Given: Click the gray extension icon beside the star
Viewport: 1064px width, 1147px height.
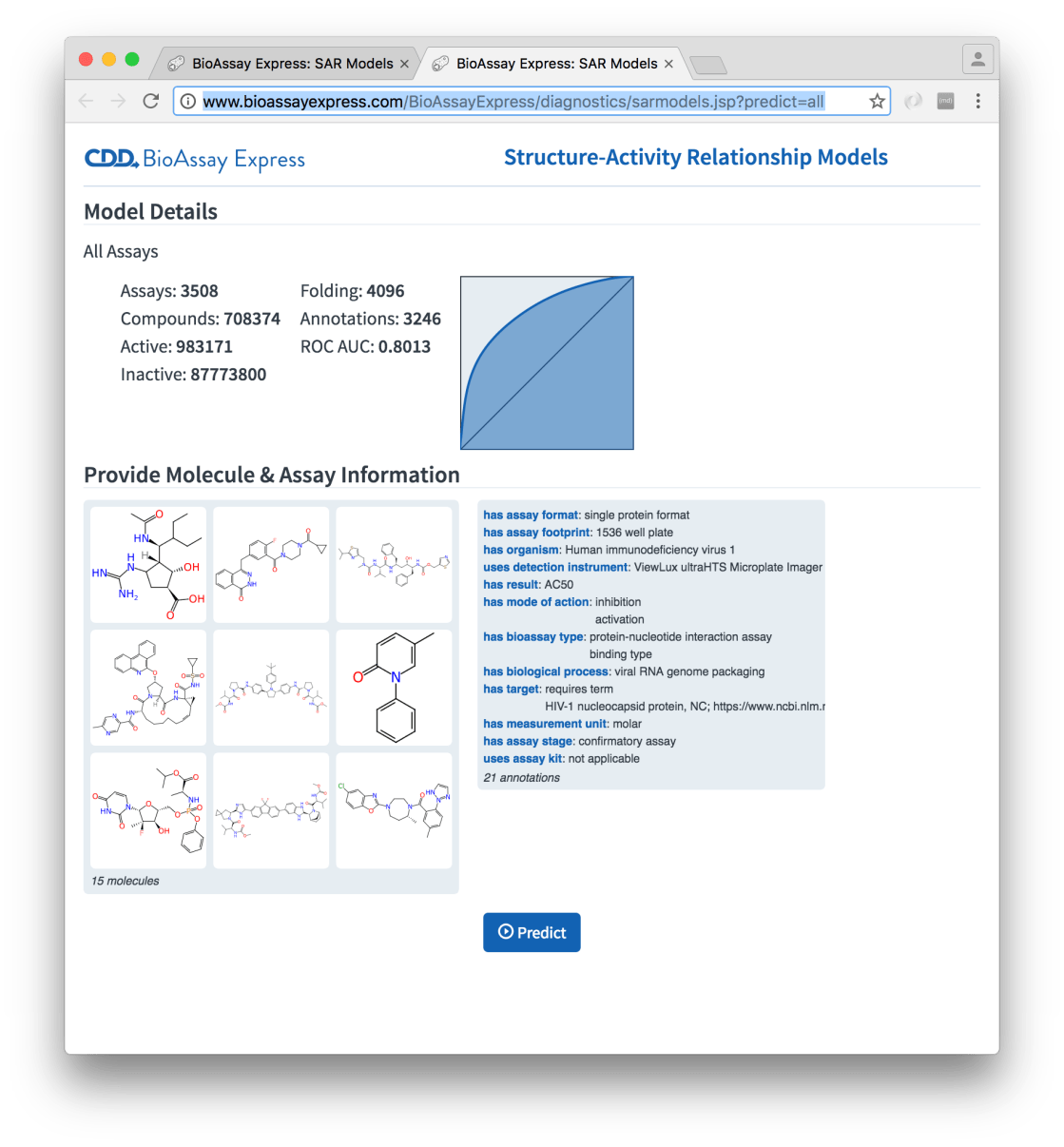Looking at the screenshot, I should tap(945, 101).
